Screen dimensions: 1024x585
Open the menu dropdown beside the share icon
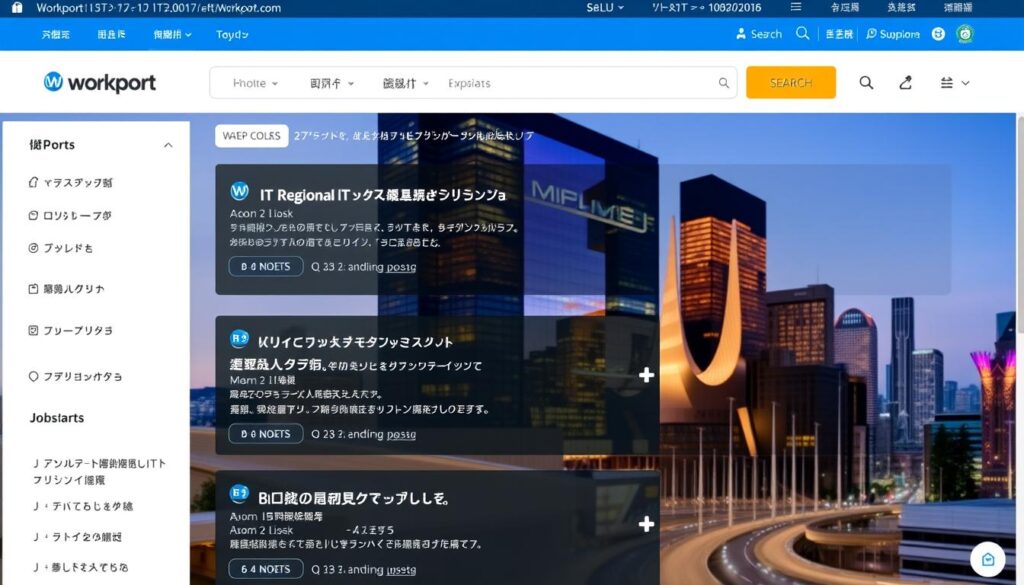[x=955, y=83]
